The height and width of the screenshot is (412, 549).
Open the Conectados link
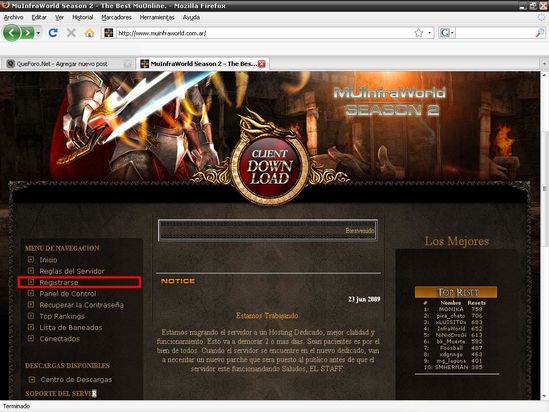pos(60,338)
